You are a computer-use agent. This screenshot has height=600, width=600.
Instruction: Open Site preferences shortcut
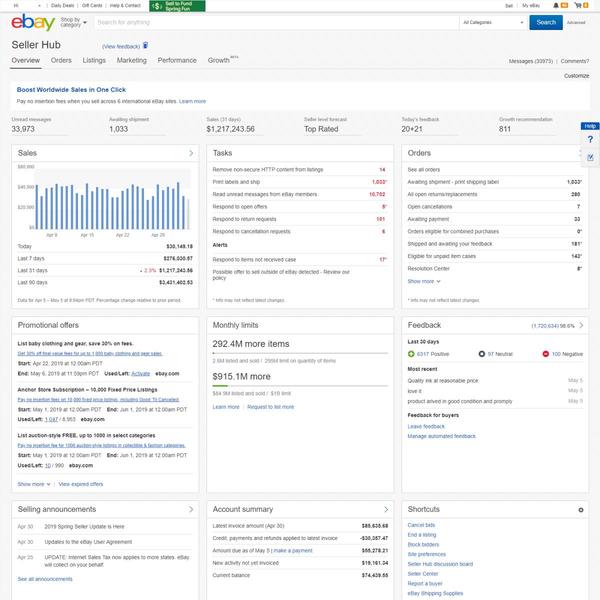427,554
